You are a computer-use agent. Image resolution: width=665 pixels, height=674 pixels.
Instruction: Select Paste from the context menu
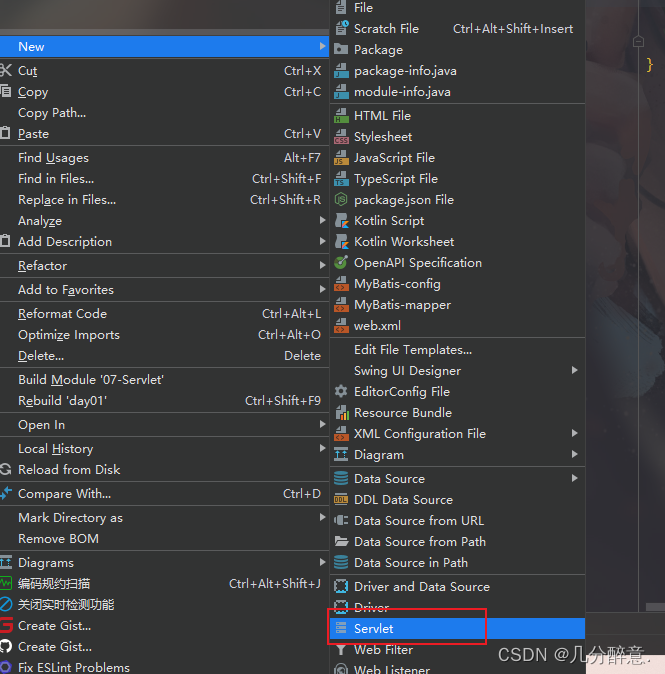coord(164,134)
